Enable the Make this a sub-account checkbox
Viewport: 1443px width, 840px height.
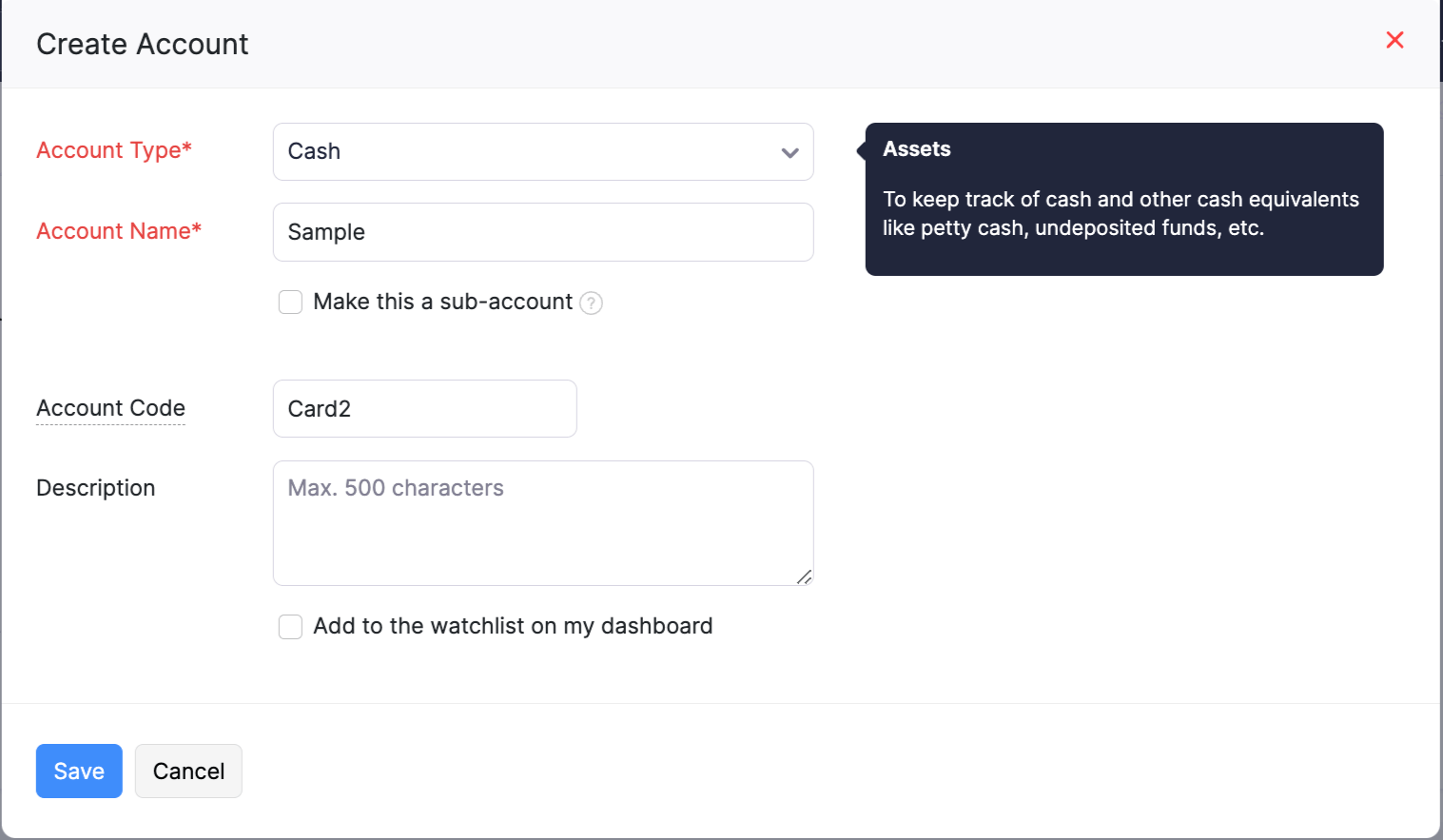[290, 303]
